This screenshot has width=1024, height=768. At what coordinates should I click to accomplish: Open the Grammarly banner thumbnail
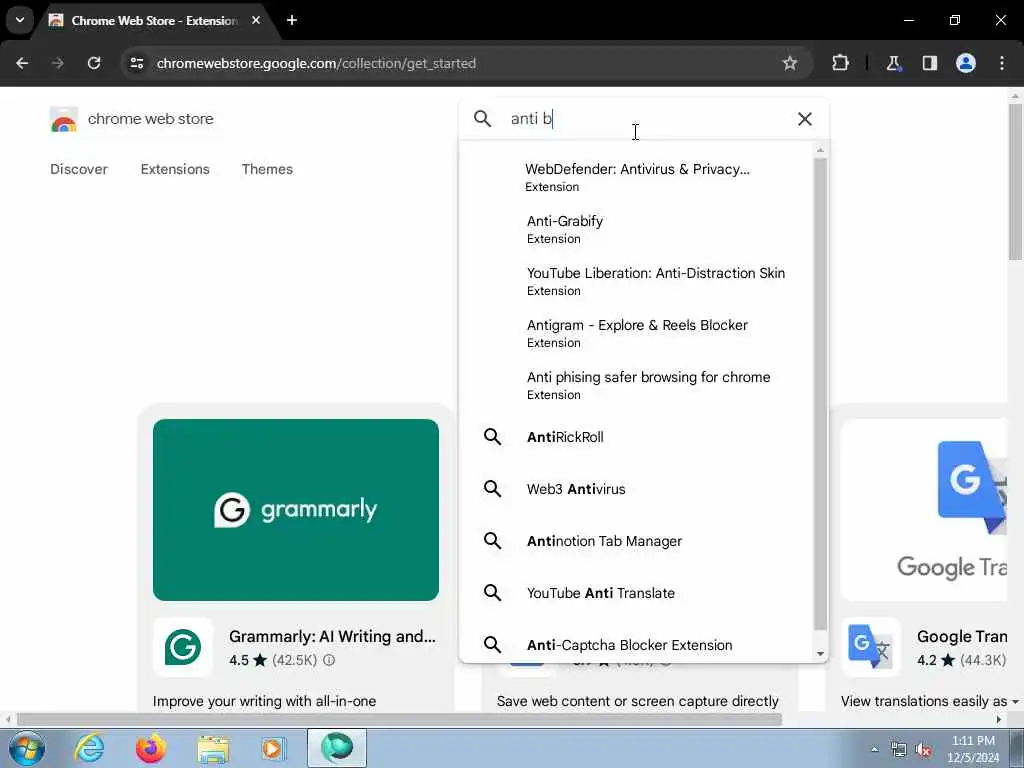pos(296,509)
